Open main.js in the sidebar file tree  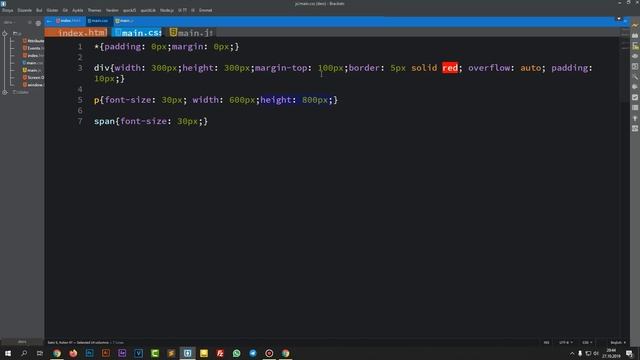tap(33, 70)
